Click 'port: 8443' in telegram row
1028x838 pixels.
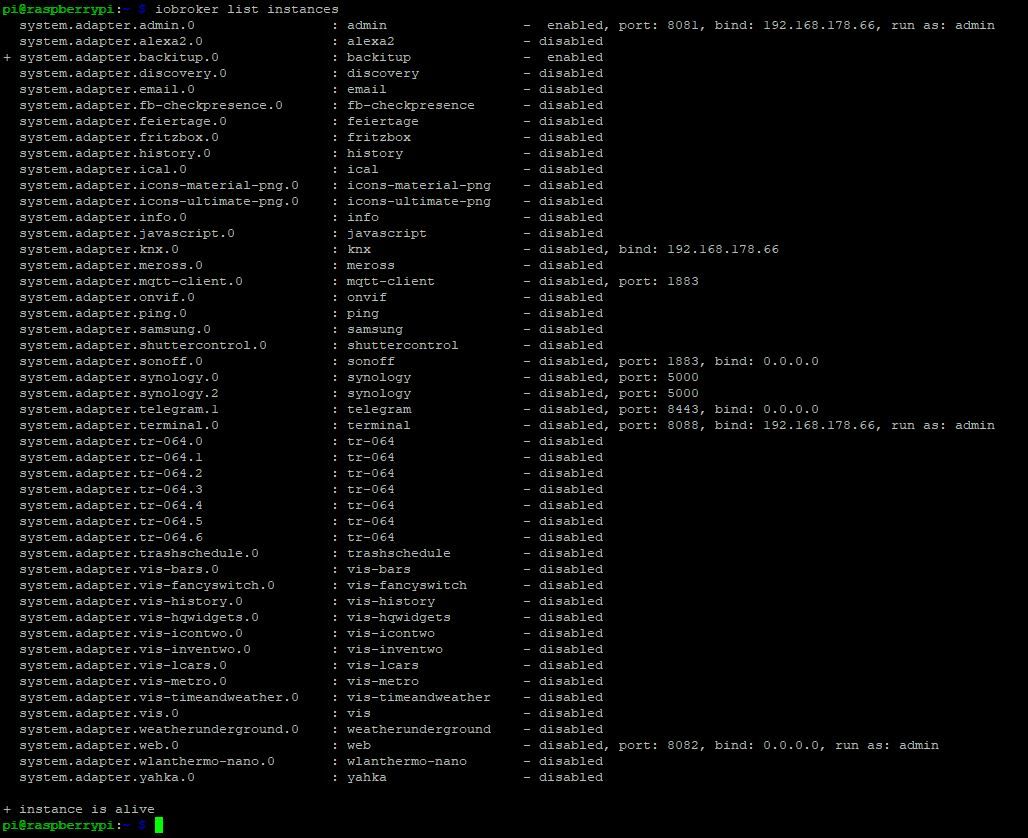pyautogui.click(x=658, y=409)
